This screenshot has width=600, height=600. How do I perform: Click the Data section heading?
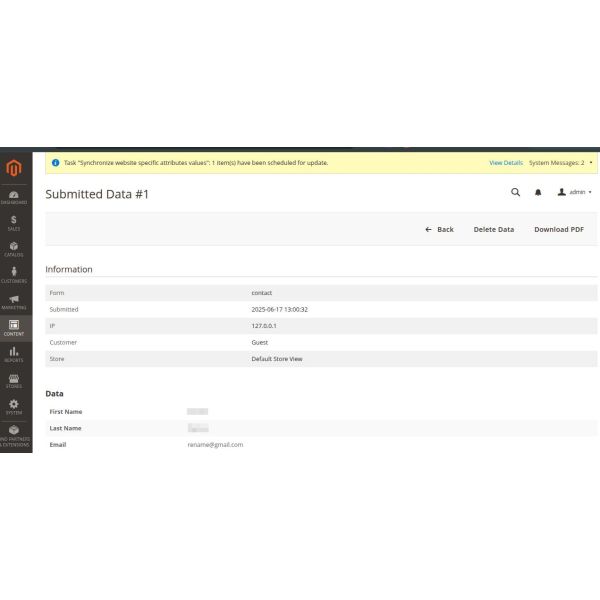point(54,393)
